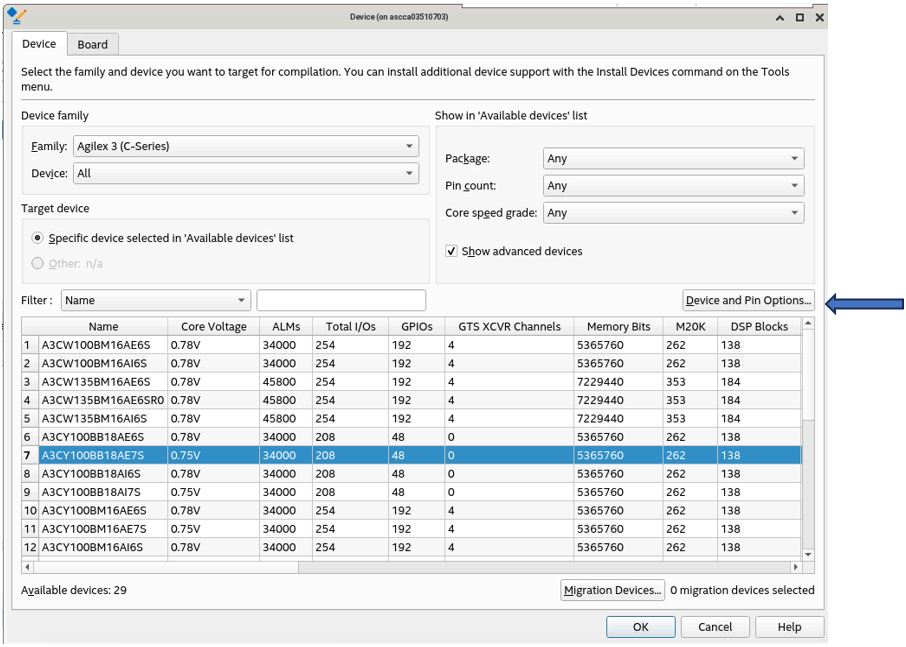906x647 pixels.
Task: Minimize the Device dialog using the caret icon
Action: 780,17
